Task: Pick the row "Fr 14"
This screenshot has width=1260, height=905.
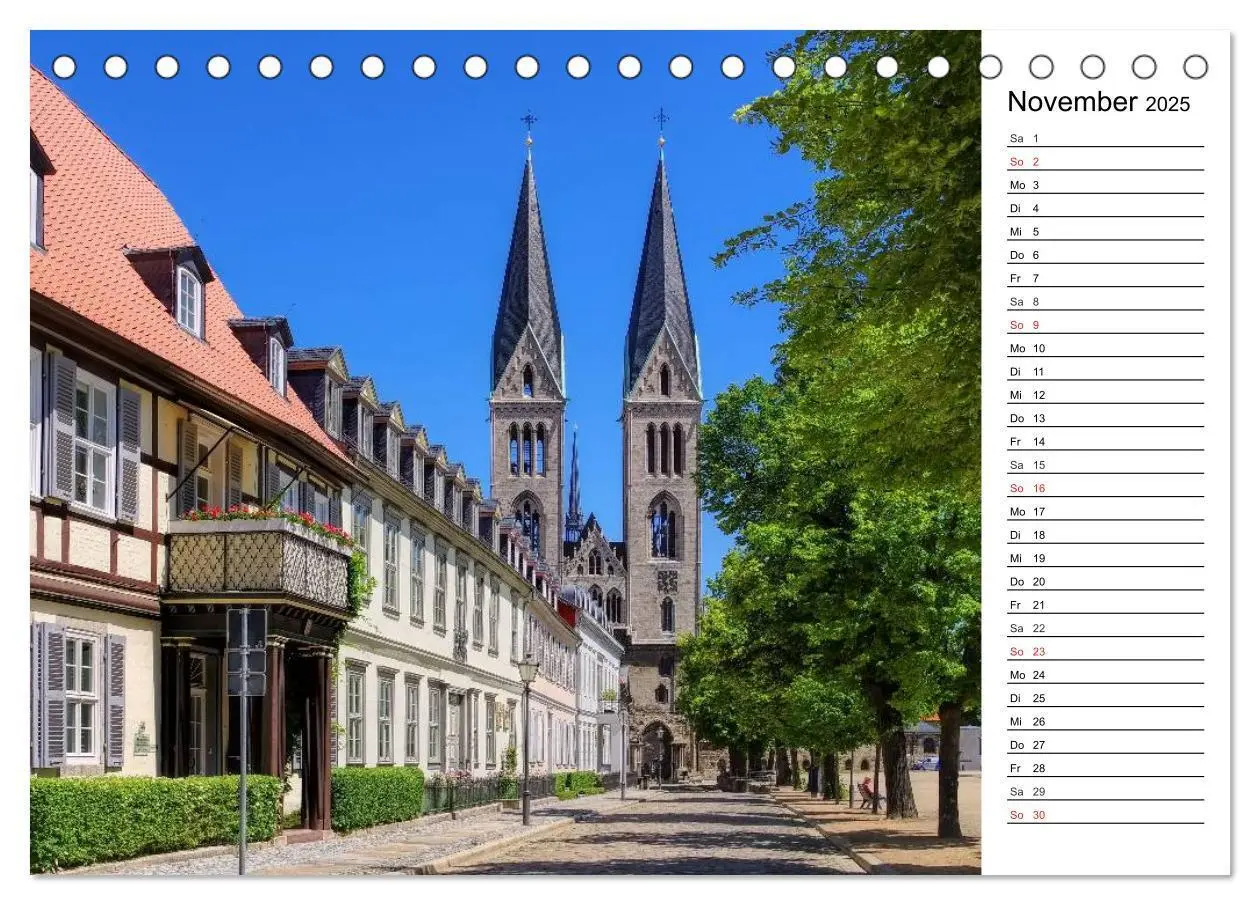Action: (1105, 442)
